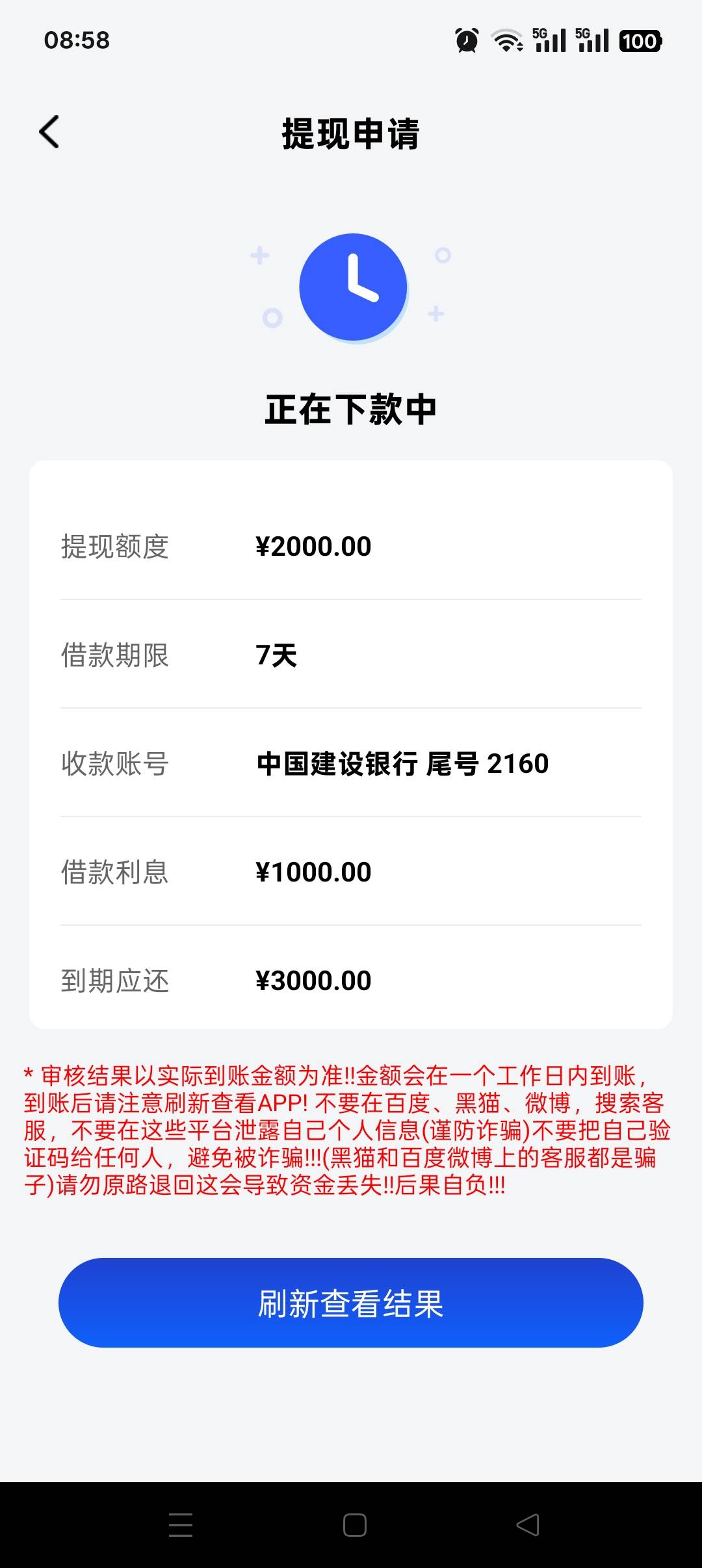Tap the 正在下款中 status heading
The image size is (702, 1568).
351,410
